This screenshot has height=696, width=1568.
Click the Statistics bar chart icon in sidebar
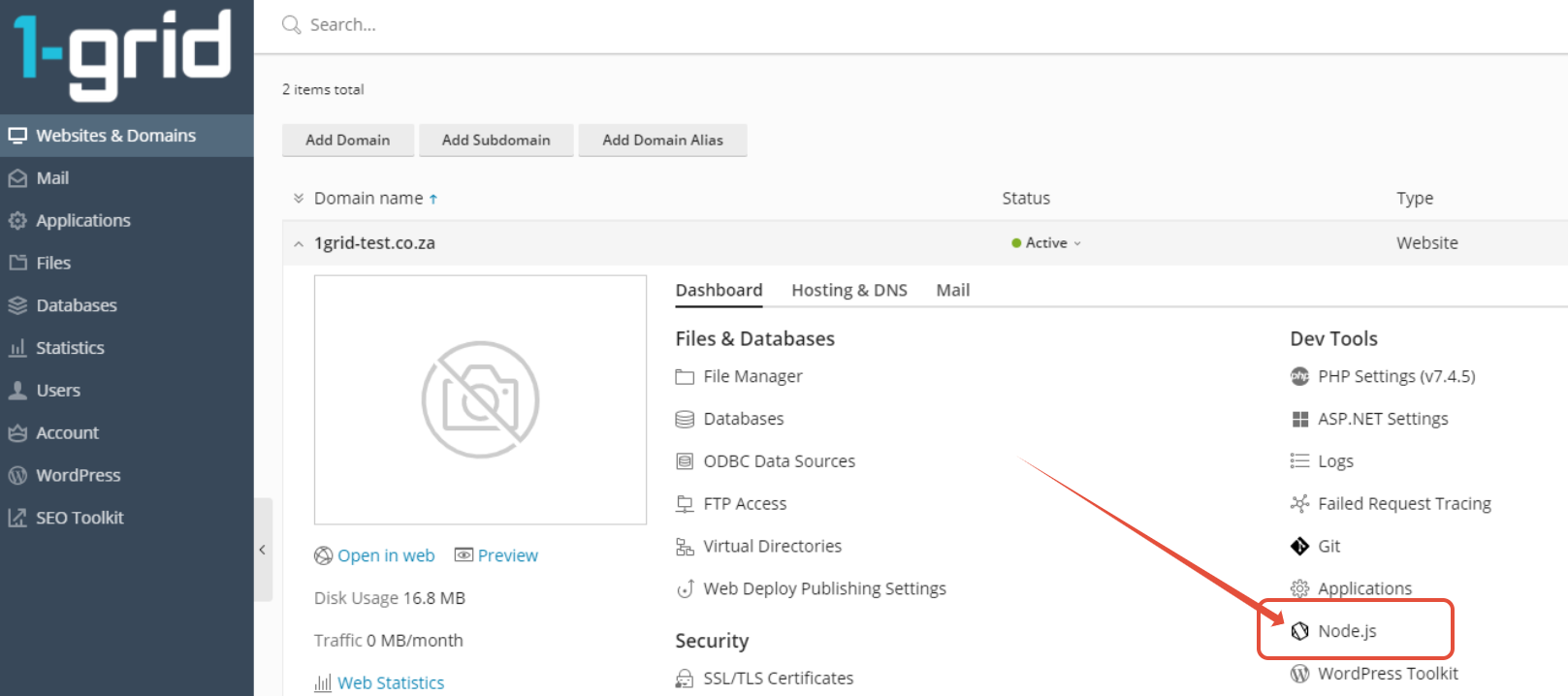point(17,348)
